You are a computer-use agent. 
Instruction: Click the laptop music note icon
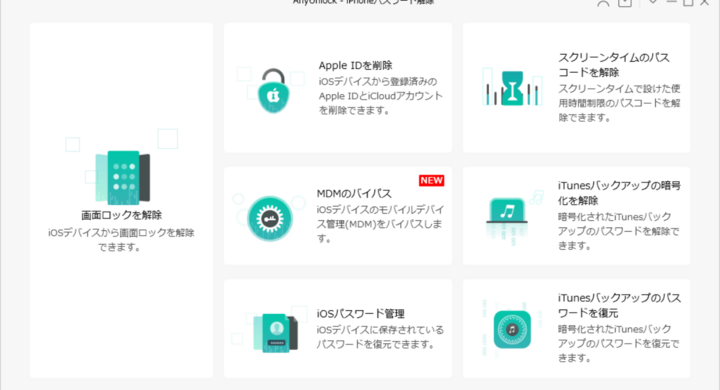507,212
